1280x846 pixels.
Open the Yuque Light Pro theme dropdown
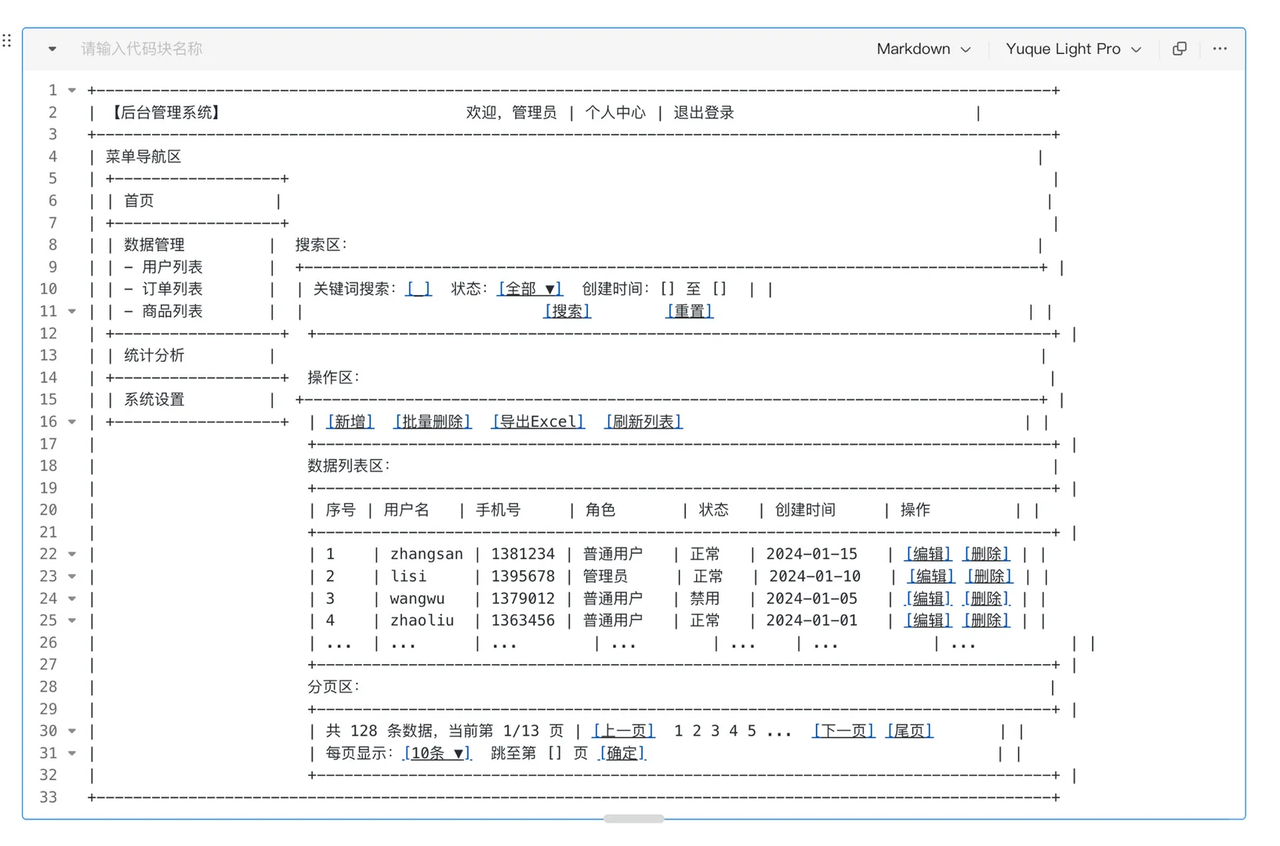click(1074, 49)
